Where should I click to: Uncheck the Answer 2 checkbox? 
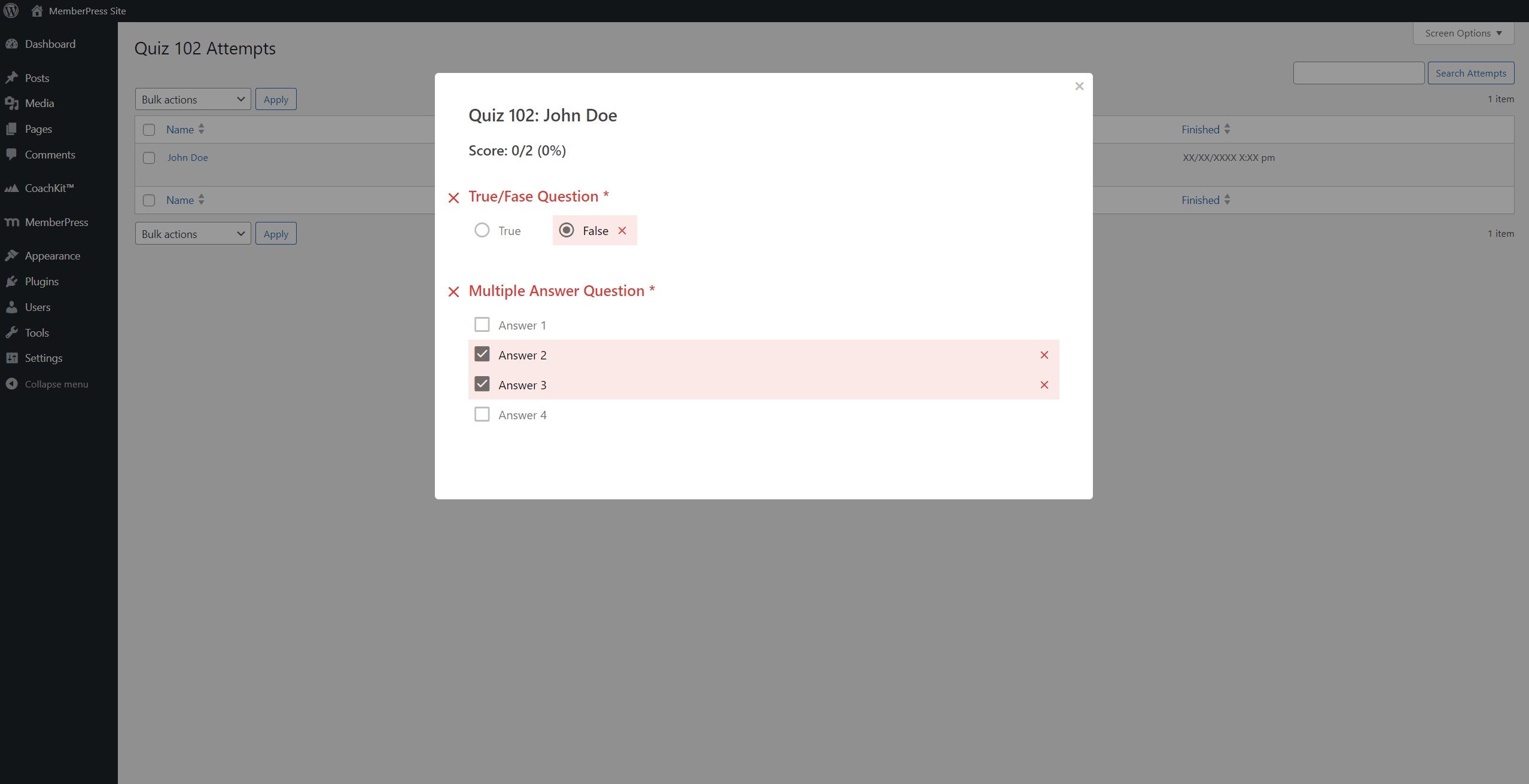coord(481,354)
